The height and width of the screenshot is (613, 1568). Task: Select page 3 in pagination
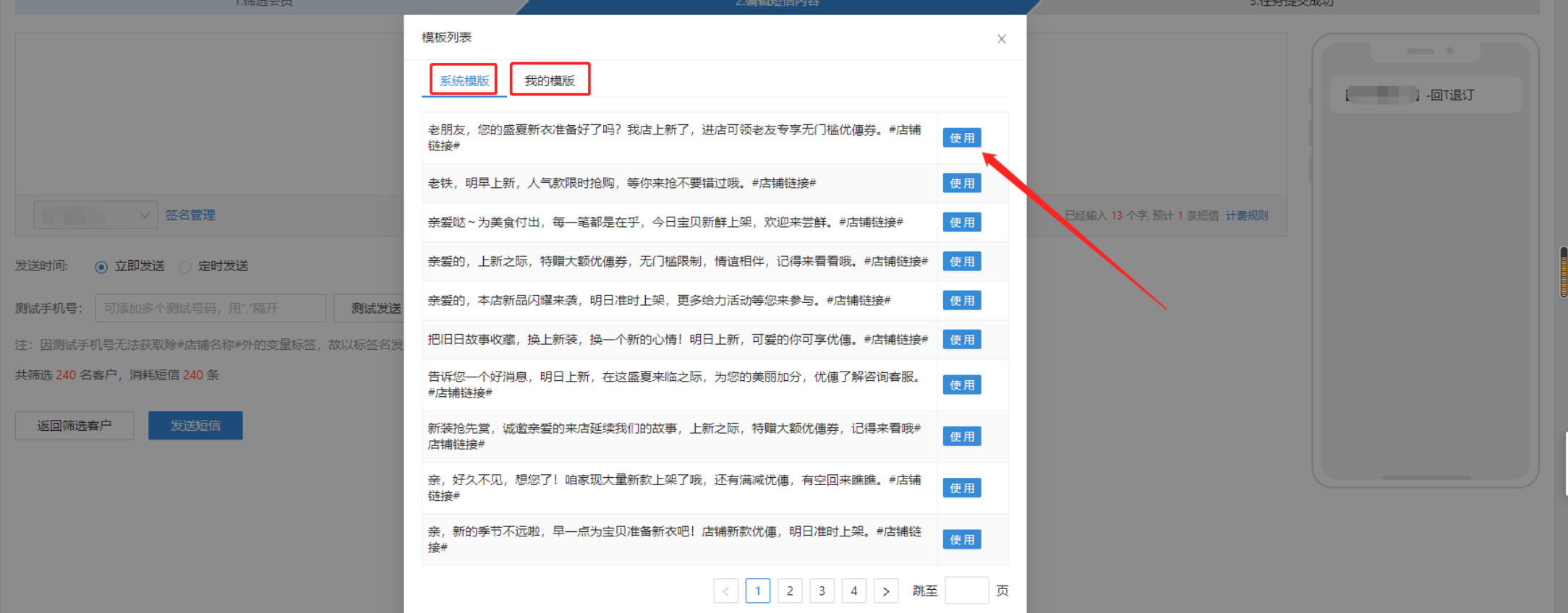click(x=822, y=591)
